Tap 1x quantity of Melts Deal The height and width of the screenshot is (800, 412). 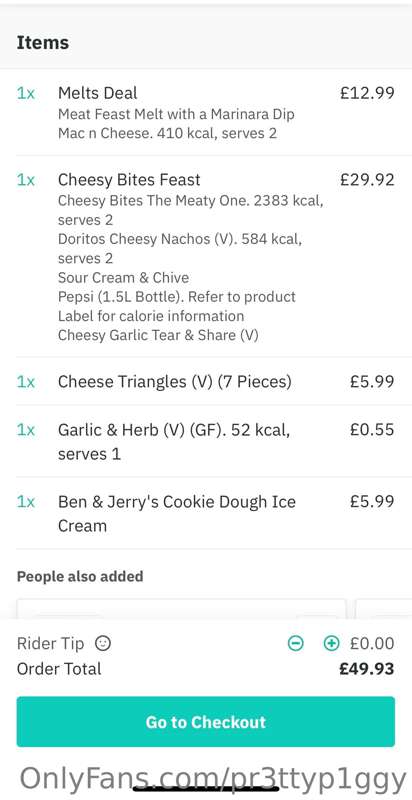25,93
